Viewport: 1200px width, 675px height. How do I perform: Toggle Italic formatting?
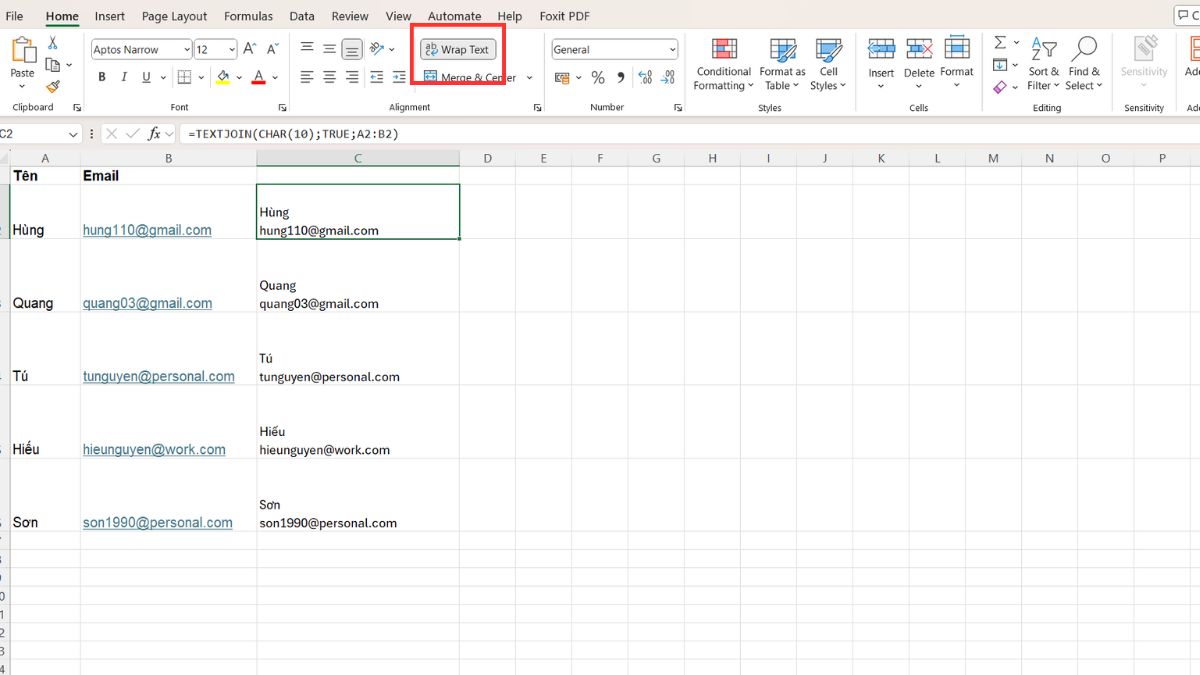click(x=124, y=77)
